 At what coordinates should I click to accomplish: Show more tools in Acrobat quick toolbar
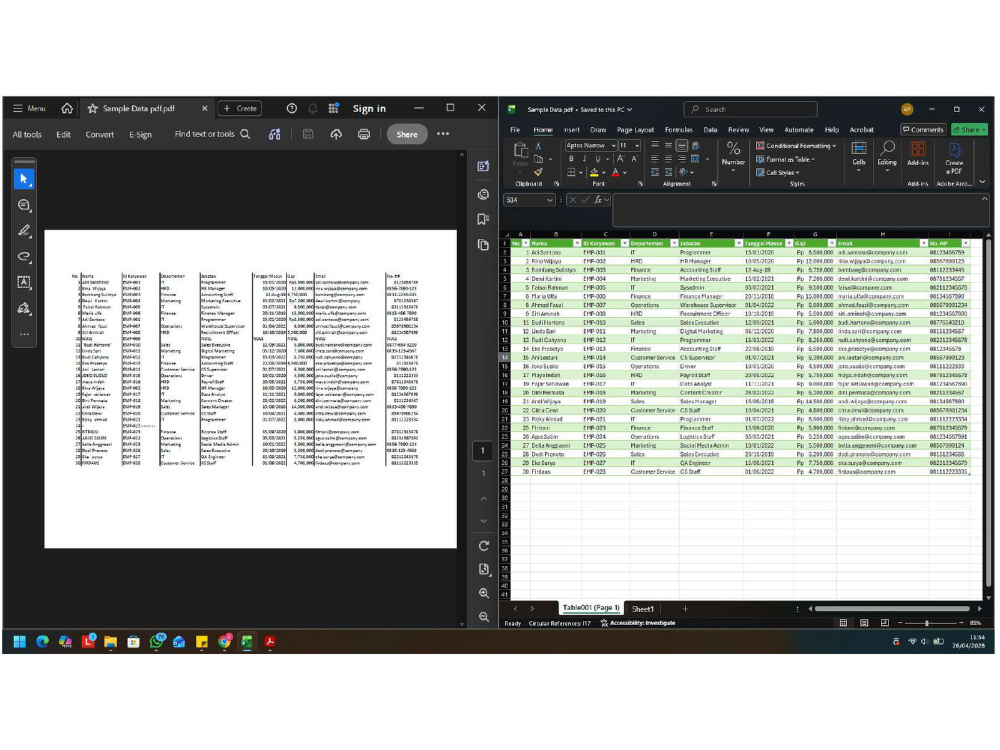(24, 334)
